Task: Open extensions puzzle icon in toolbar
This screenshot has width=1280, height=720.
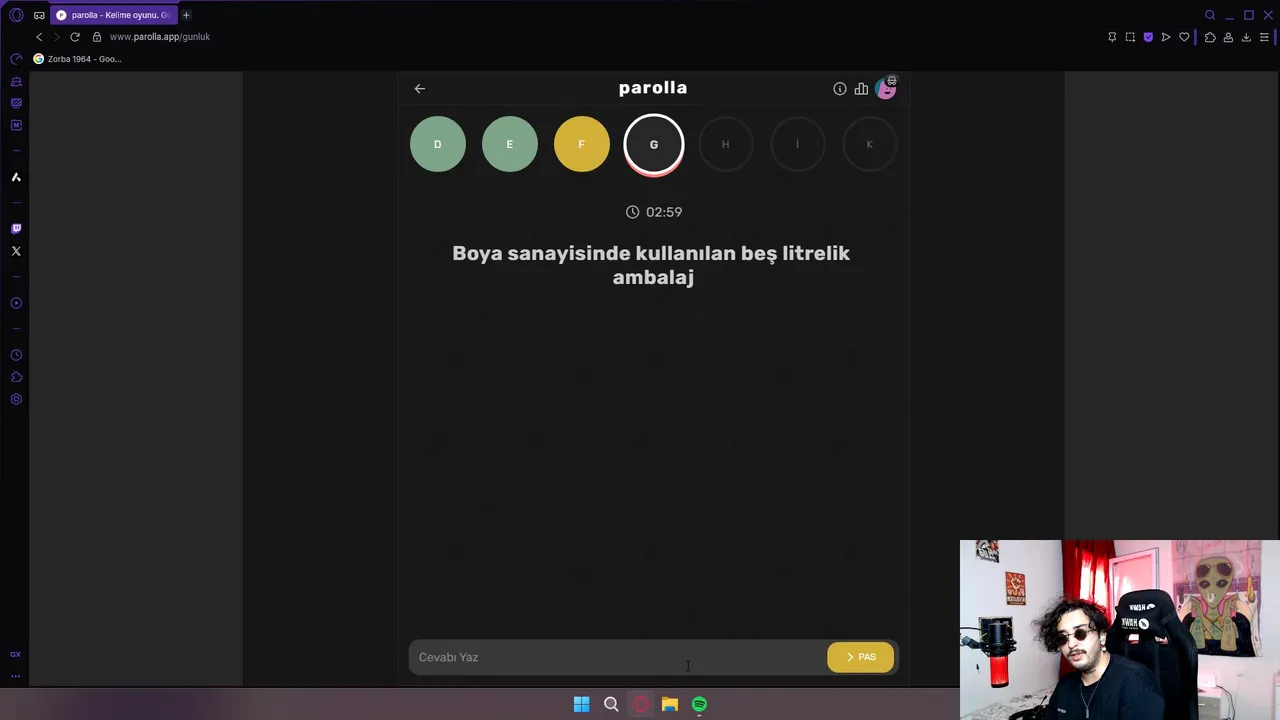Action: [x=1210, y=37]
